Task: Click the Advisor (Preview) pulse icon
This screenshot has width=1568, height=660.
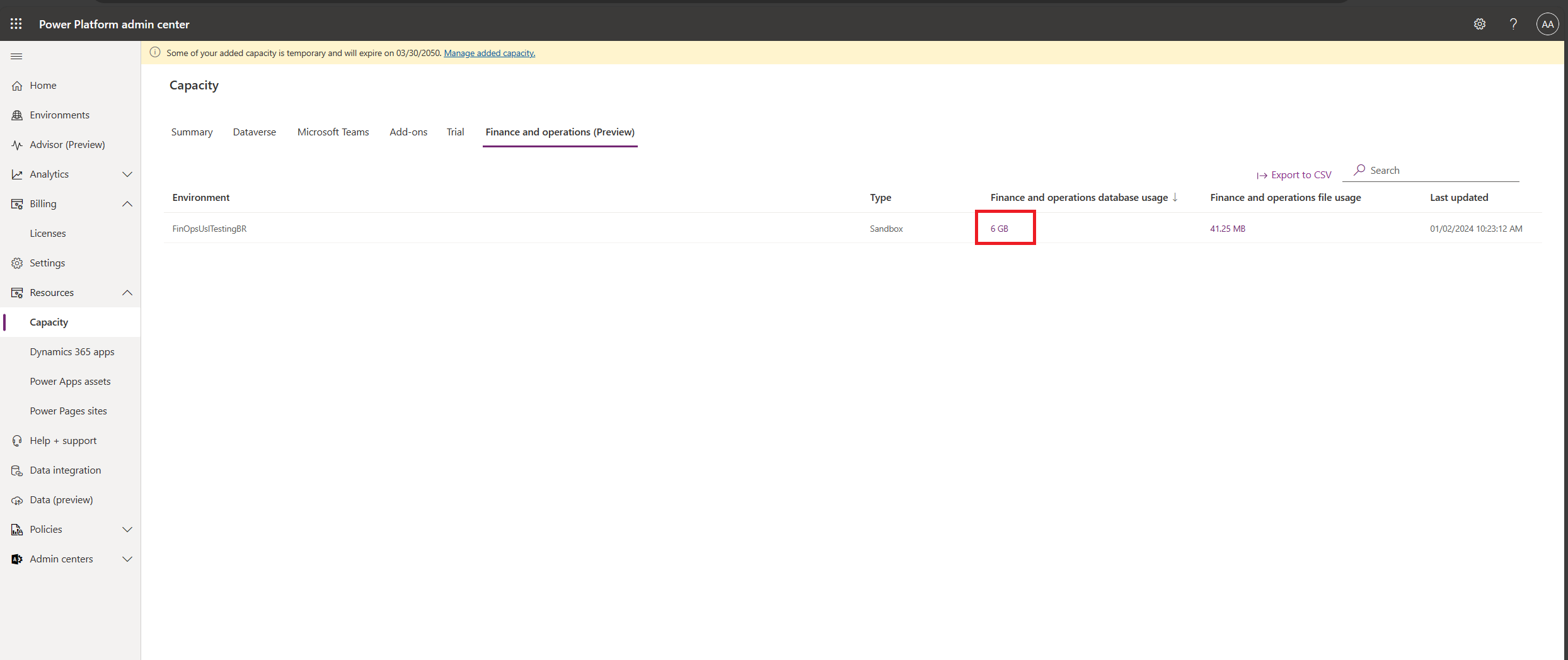Action: (17, 145)
